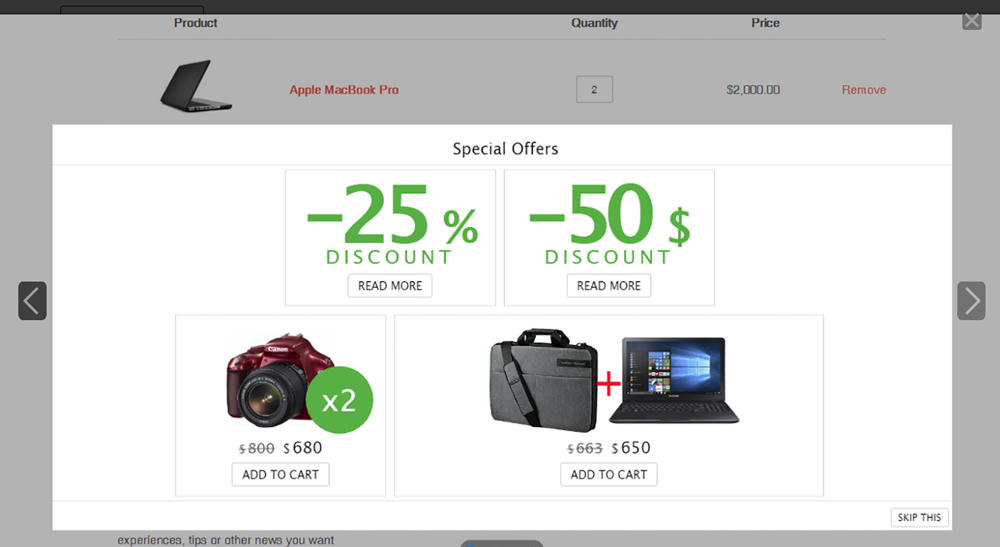1000x547 pixels.
Task: Close the overlay with the X icon
Action: tap(972, 20)
